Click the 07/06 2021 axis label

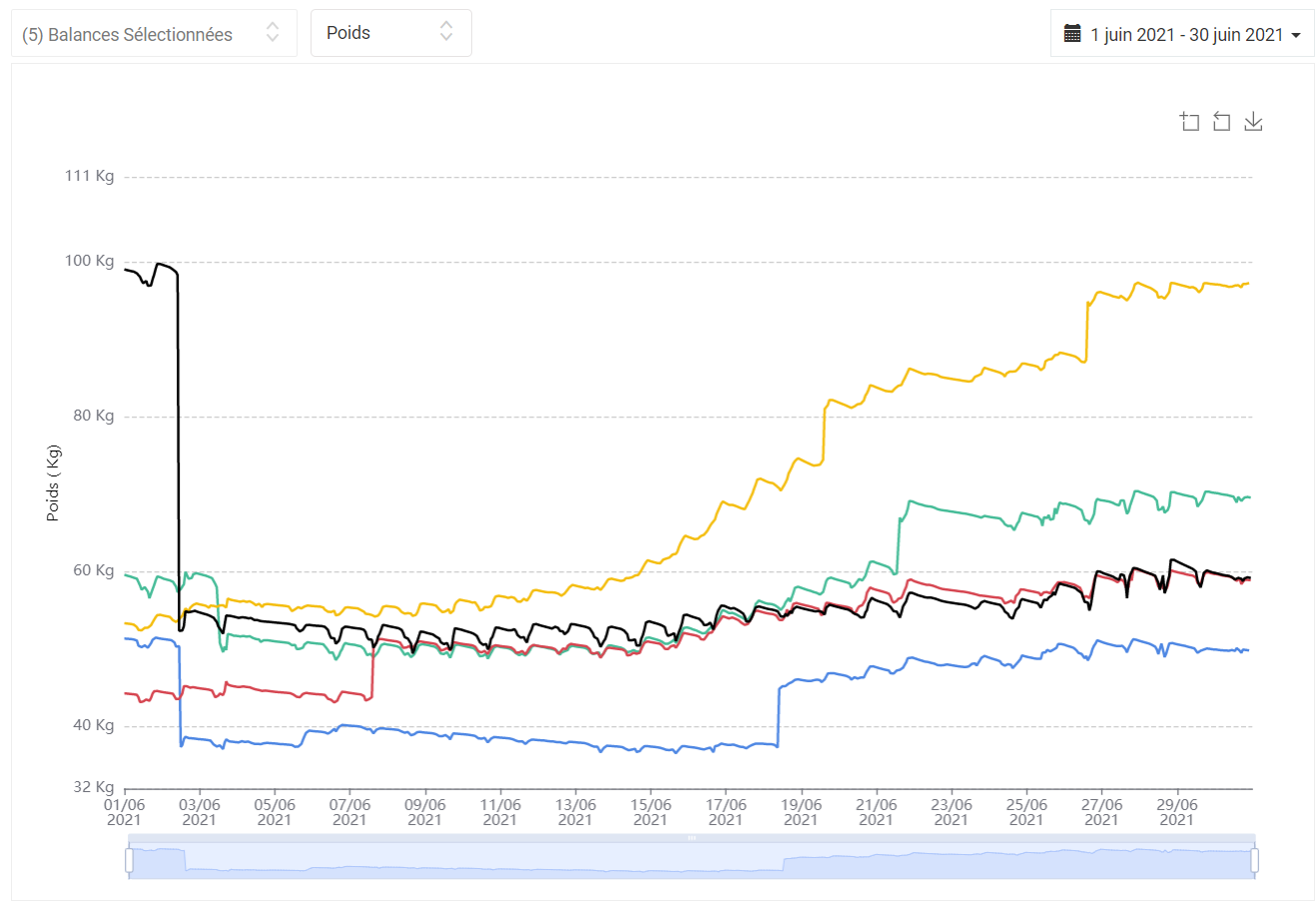[349, 812]
